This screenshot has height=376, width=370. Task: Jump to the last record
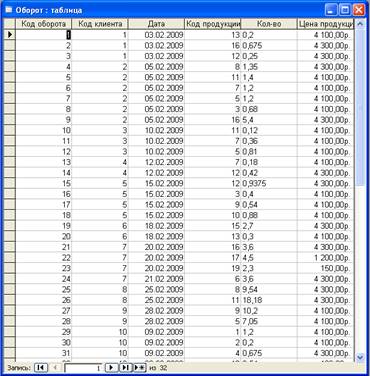[126, 368]
